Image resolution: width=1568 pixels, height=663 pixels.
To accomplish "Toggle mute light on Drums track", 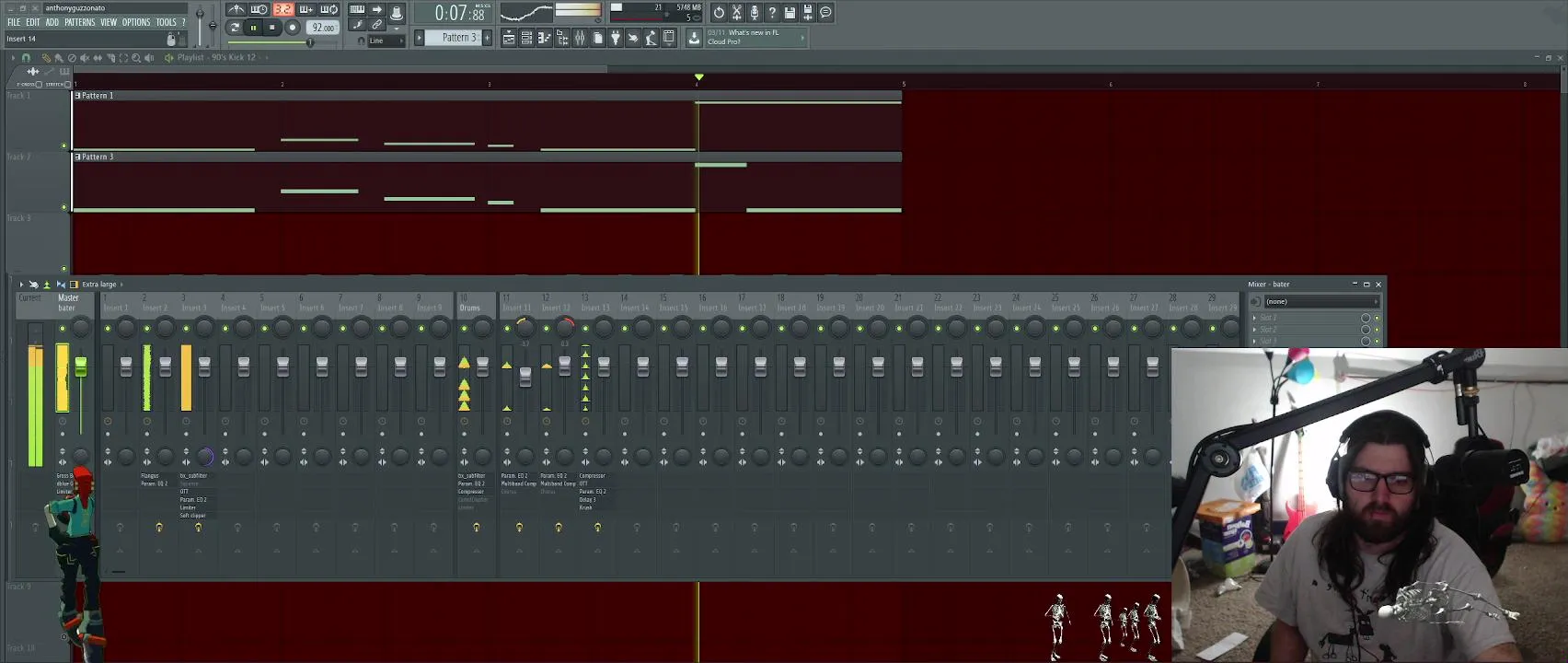I will (x=464, y=329).
